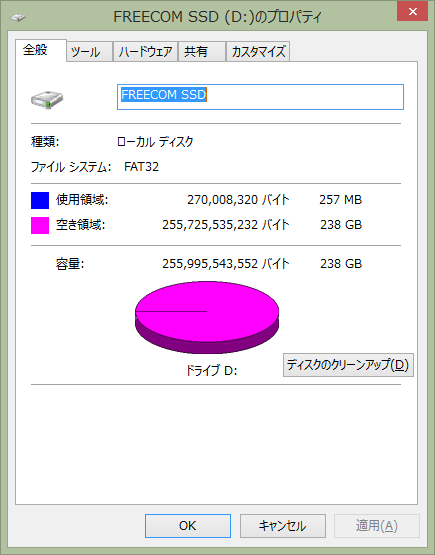Confirm with the OK button
This screenshot has width=435, height=555.
click(x=188, y=526)
